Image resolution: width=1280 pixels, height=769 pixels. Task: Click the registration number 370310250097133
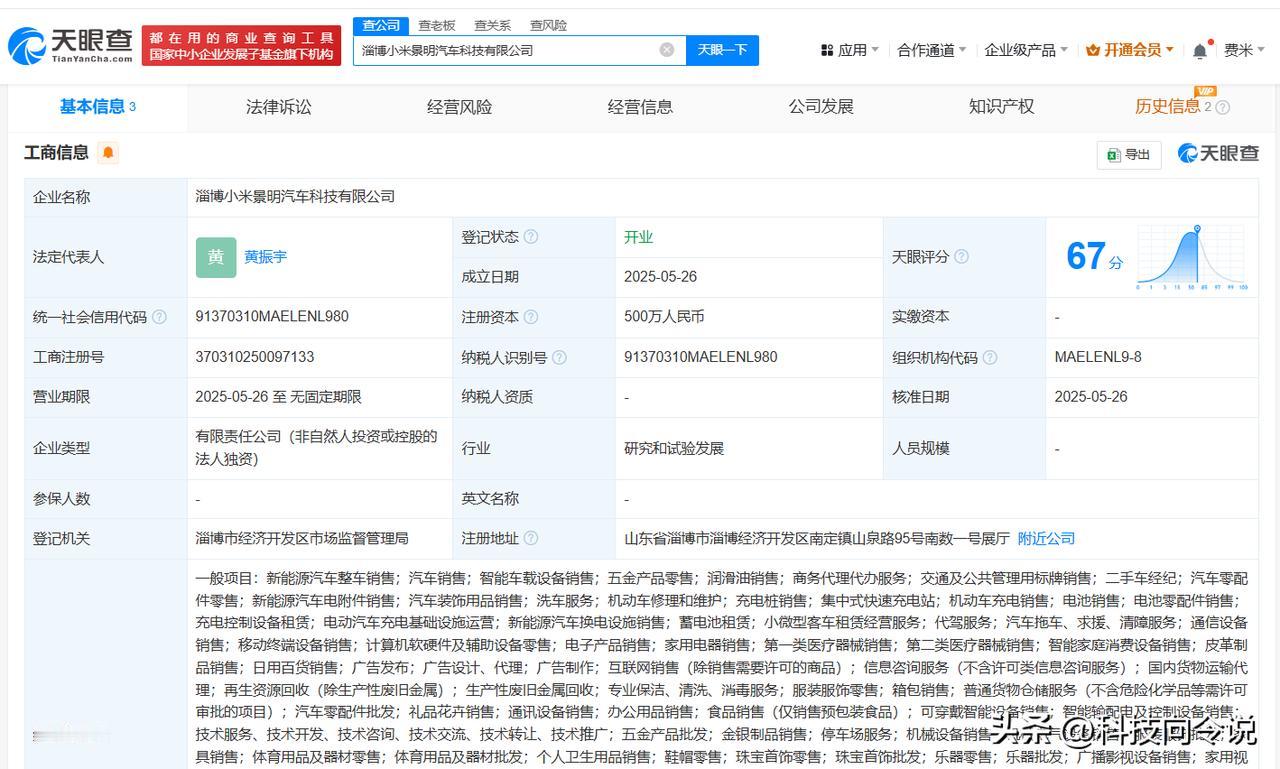pos(255,357)
